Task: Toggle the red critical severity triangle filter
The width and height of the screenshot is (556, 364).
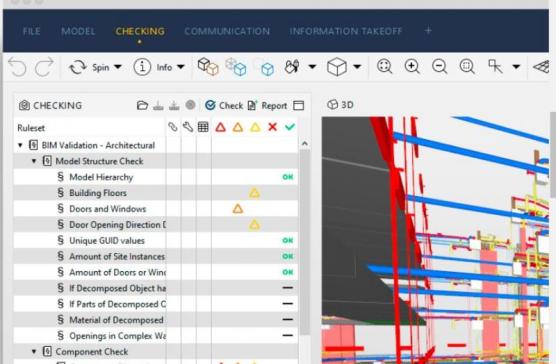Action: (x=221, y=127)
